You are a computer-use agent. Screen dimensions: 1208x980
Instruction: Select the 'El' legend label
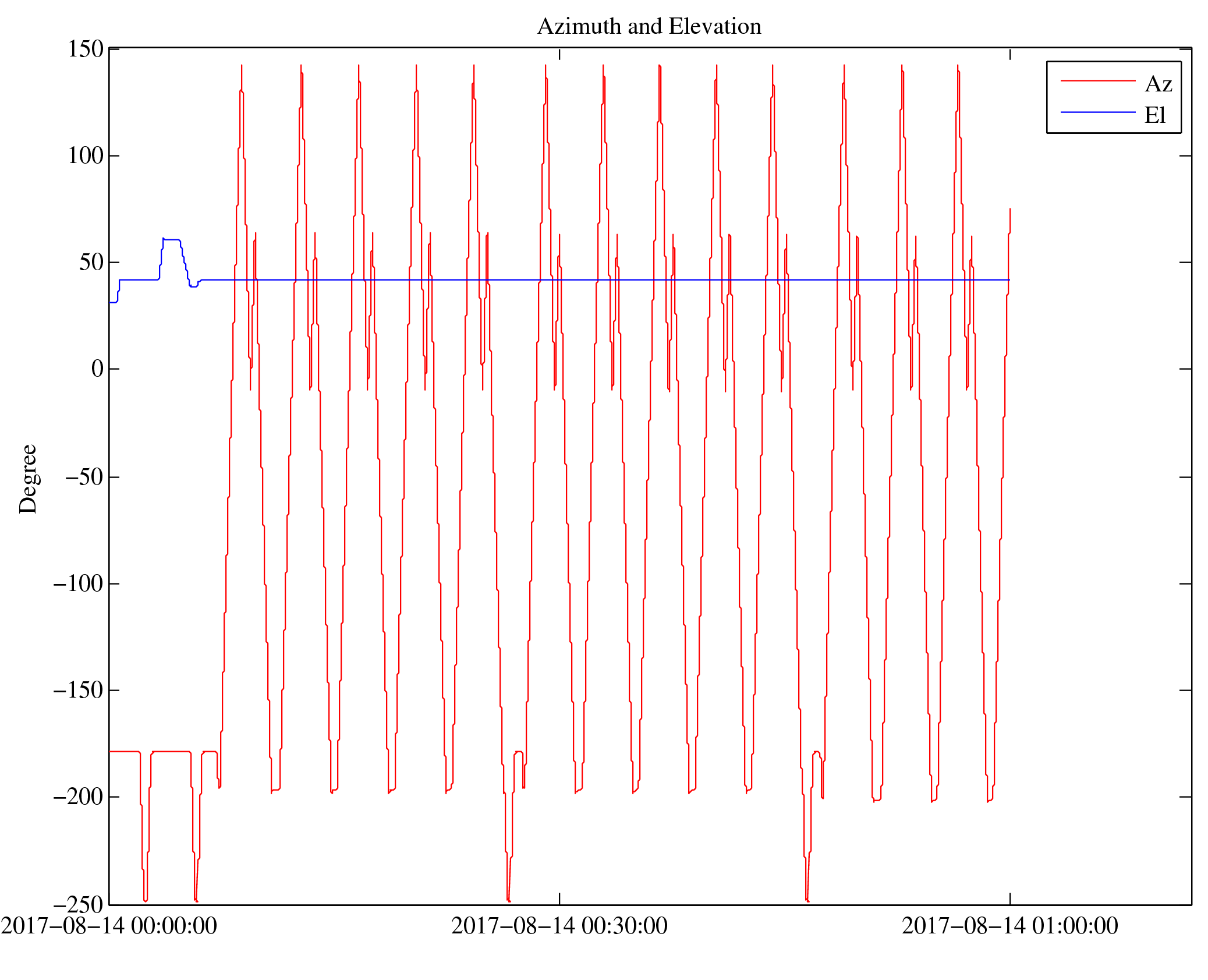click(1155, 115)
